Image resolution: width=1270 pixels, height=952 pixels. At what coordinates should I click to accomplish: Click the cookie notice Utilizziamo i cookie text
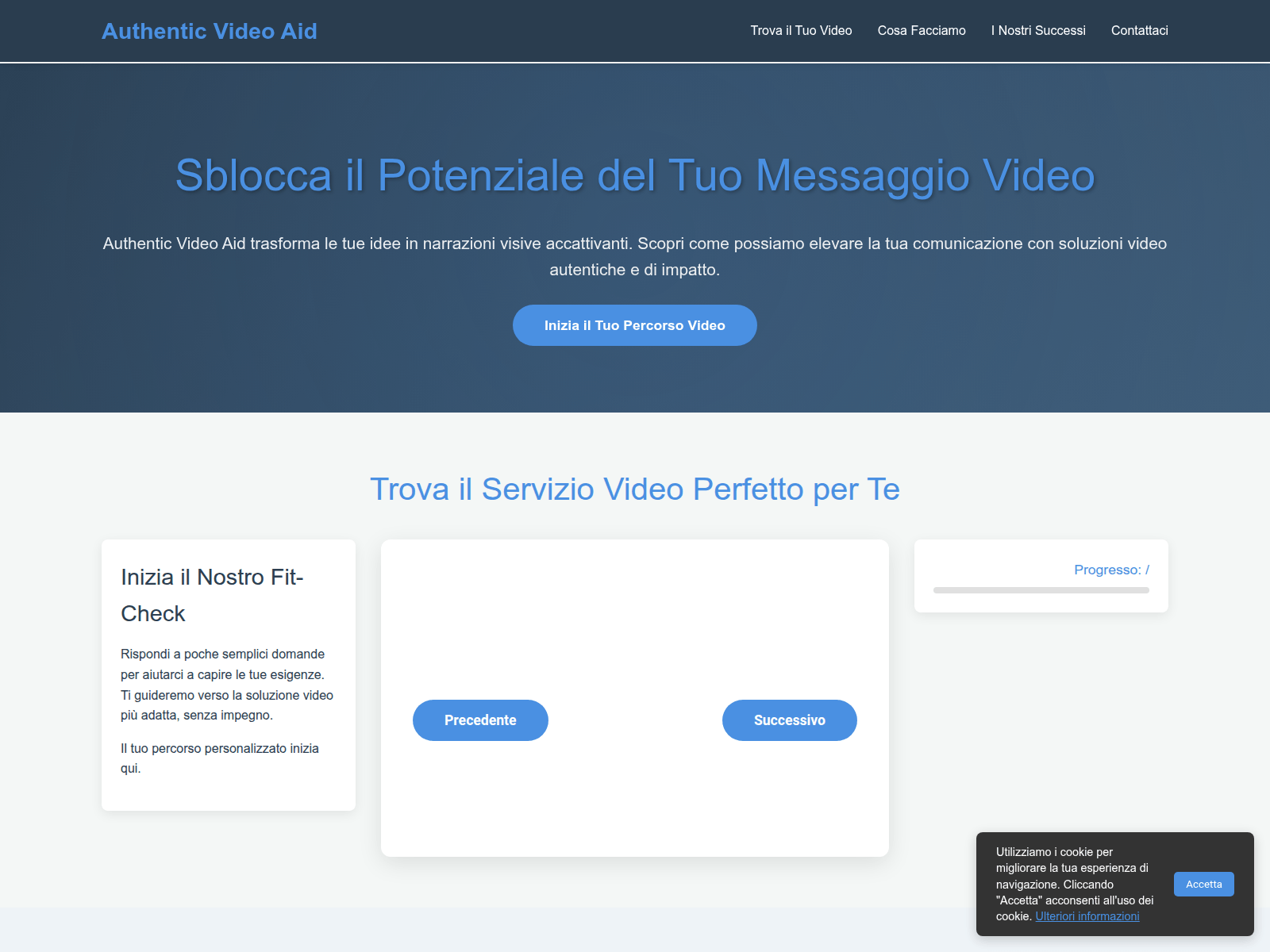tap(1076, 884)
